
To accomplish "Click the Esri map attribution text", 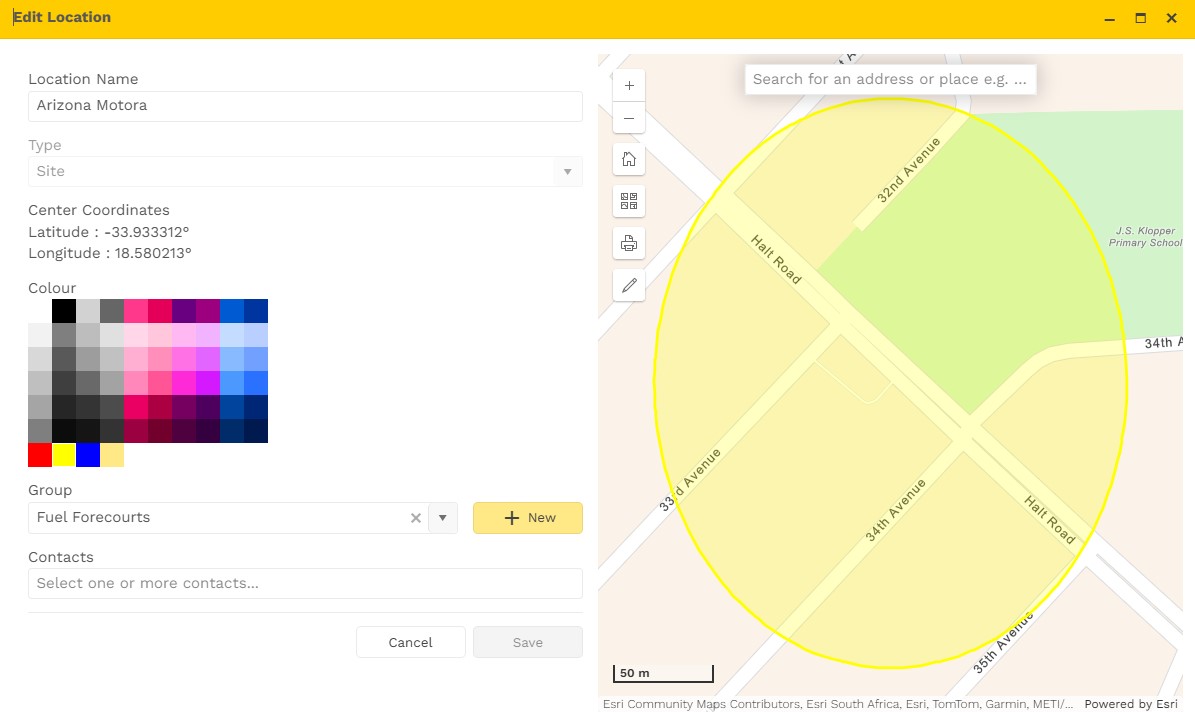I will click(x=838, y=704).
